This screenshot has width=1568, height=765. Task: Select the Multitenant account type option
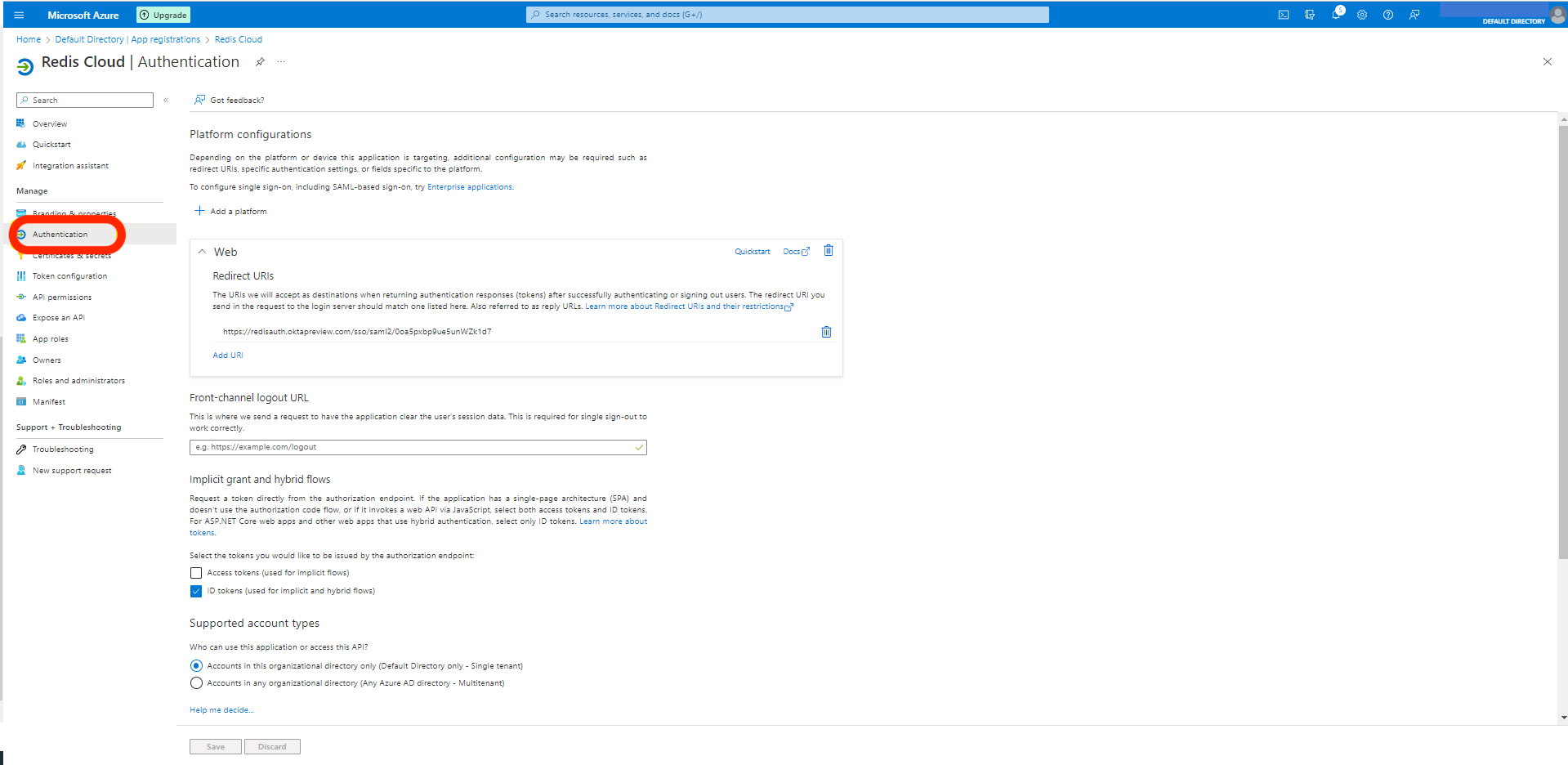point(196,683)
